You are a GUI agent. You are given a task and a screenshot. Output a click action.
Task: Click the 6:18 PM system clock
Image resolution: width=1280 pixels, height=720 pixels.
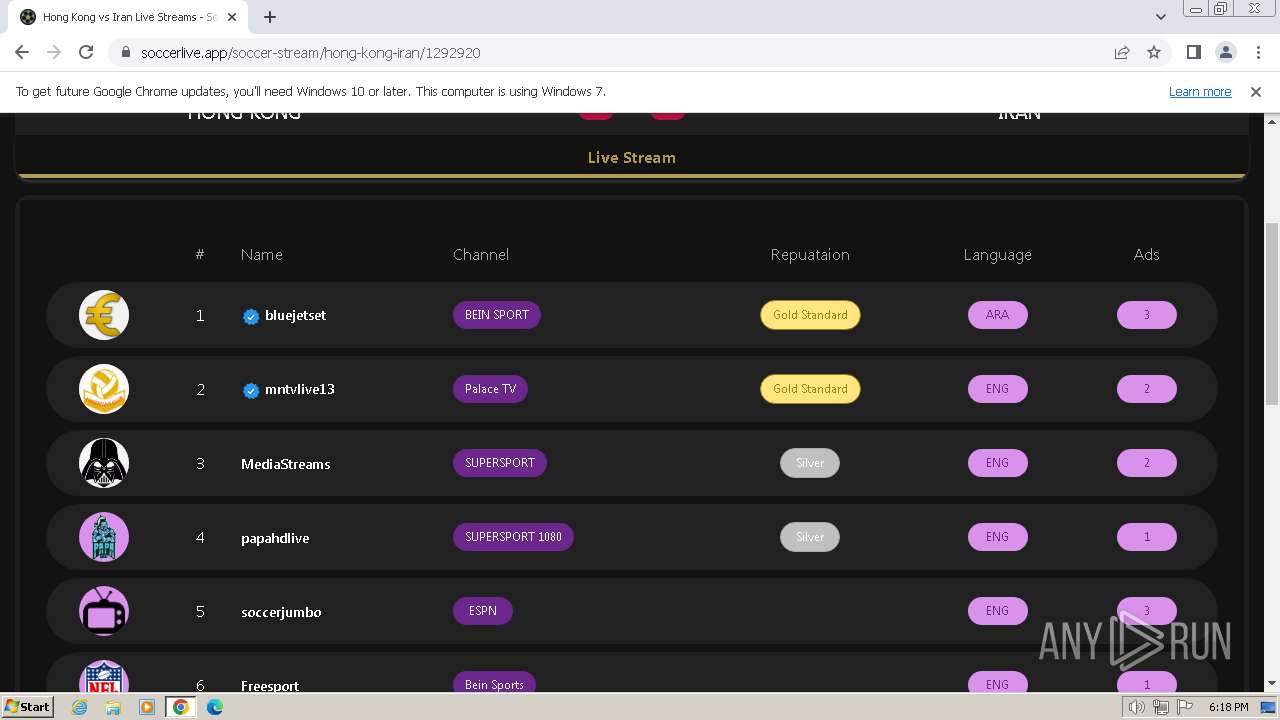click(x=1228, y=707)
